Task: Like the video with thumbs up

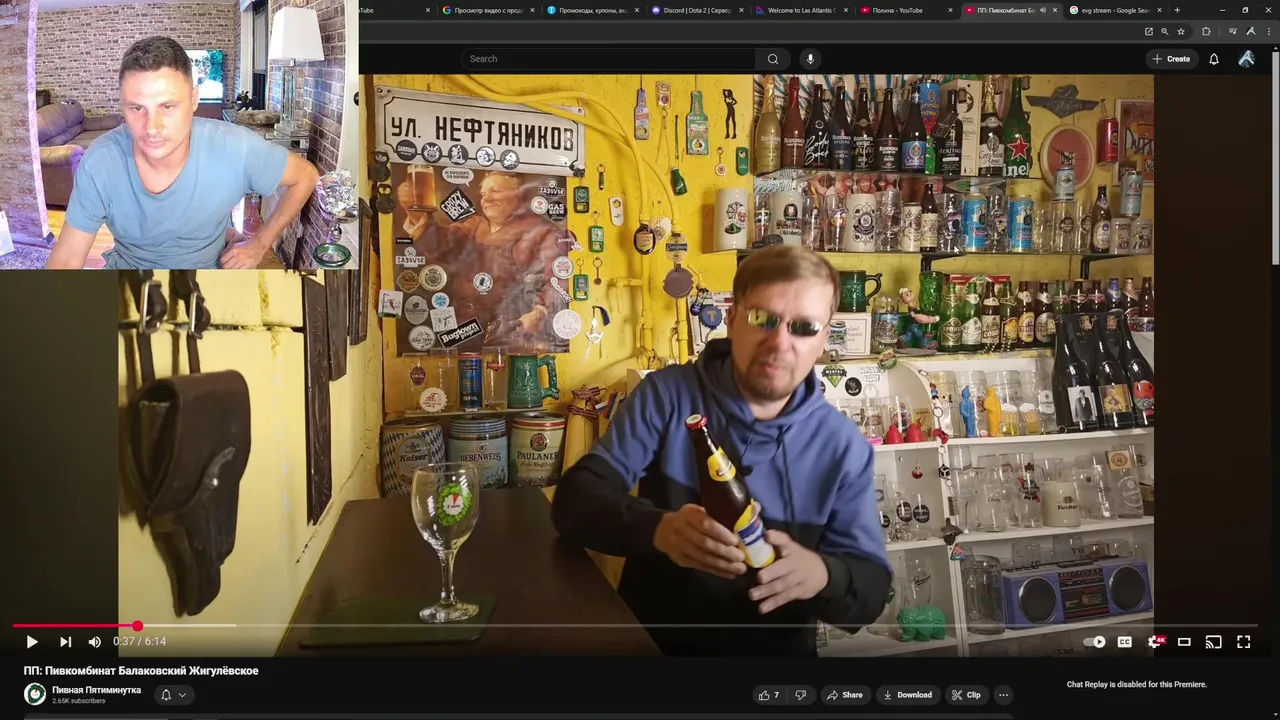Action: coord(768,695)
